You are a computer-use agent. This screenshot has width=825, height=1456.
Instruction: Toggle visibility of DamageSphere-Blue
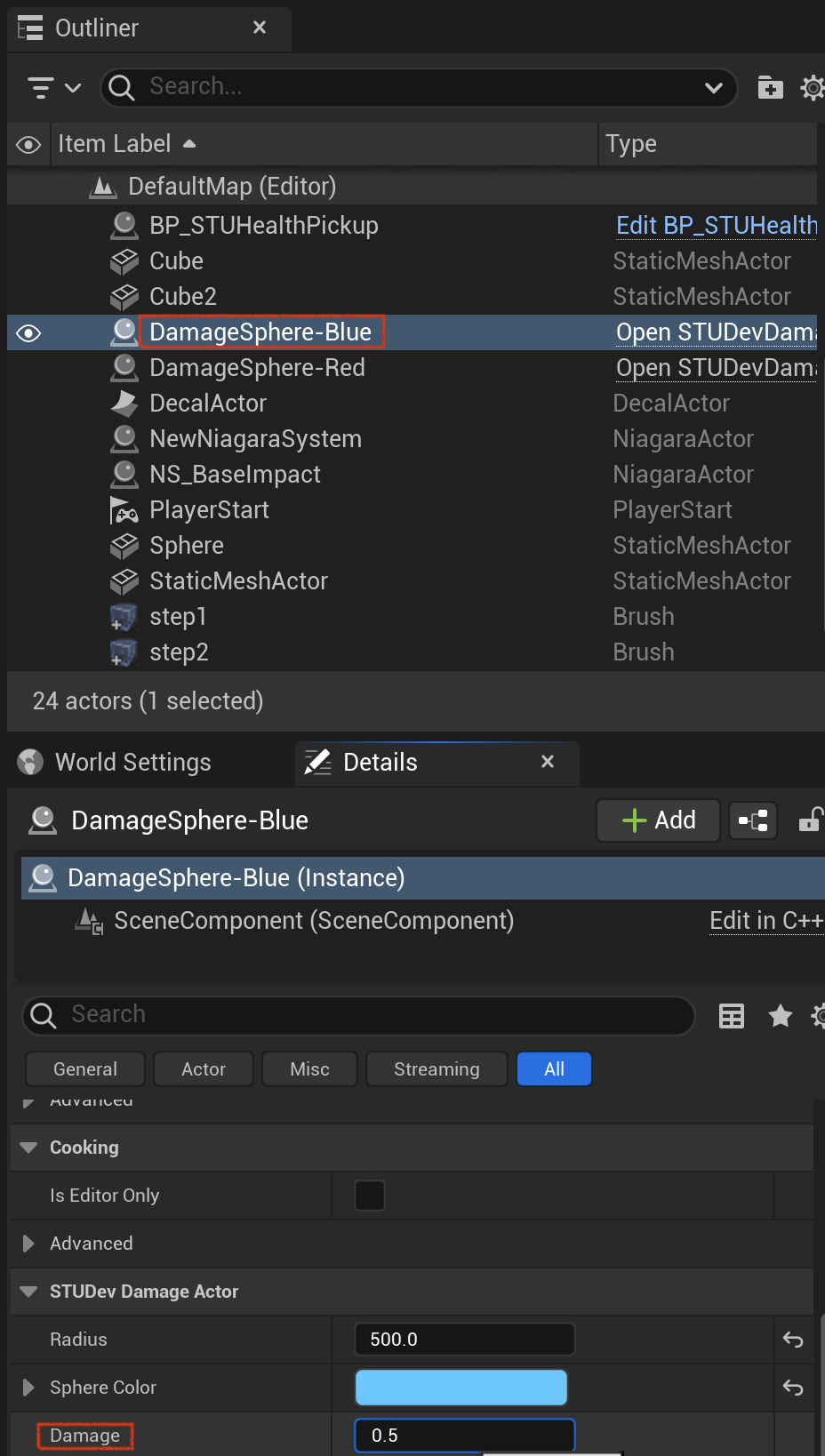click(x=28, y=333)
